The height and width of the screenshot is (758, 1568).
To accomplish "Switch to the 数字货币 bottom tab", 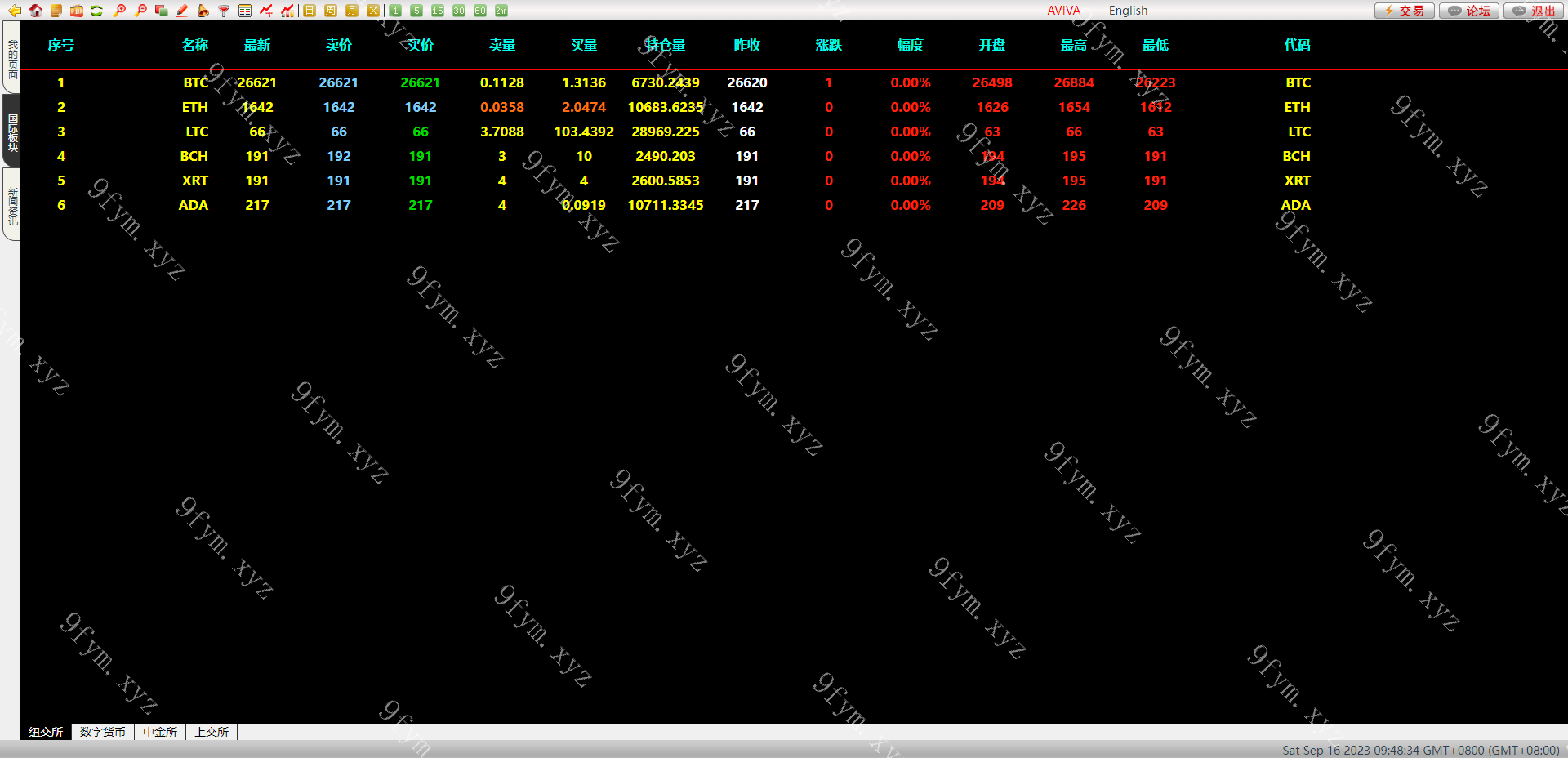I will 103,732.
